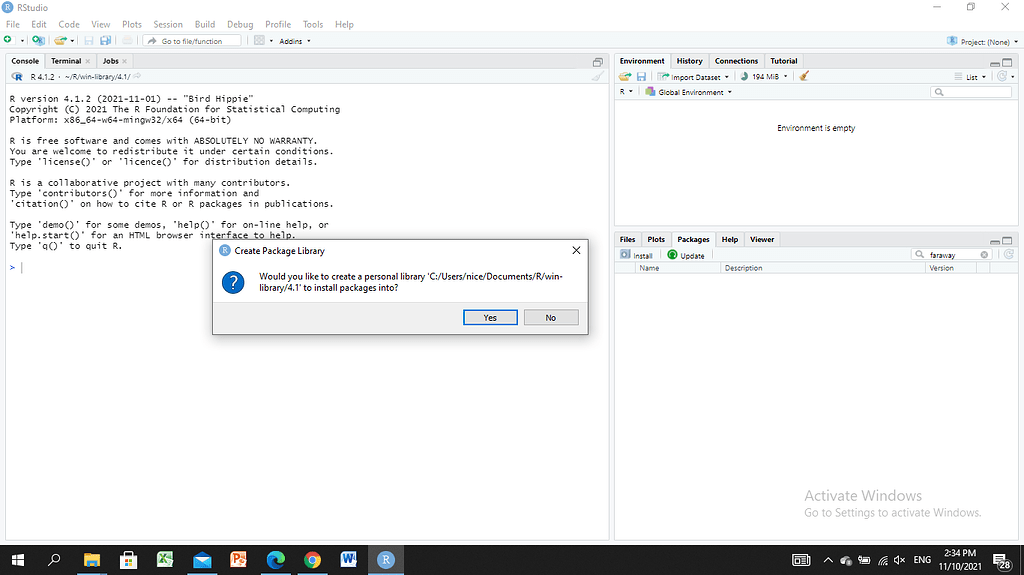Click the Refresh Packages icon
The height and width of the screenshot is (575, 1024).
click(x=1008, y=255)
